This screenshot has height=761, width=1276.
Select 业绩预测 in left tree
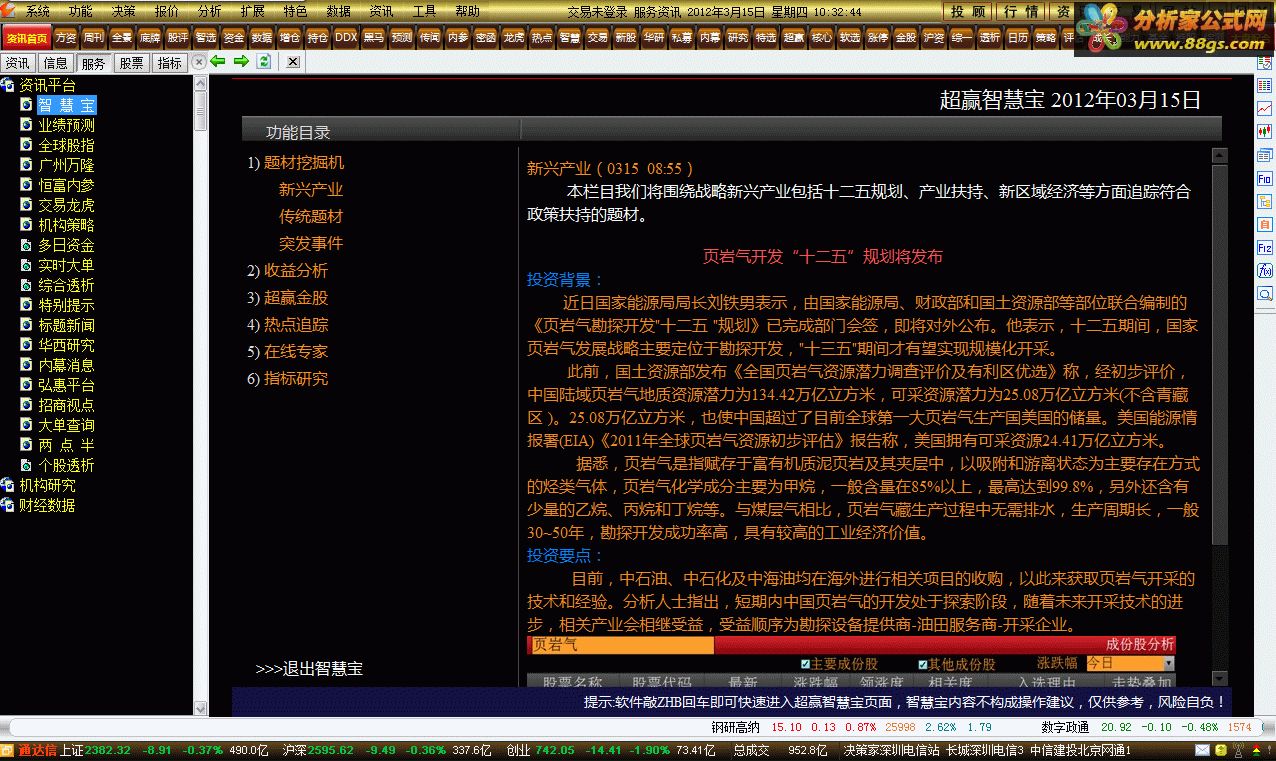point(66,125)
